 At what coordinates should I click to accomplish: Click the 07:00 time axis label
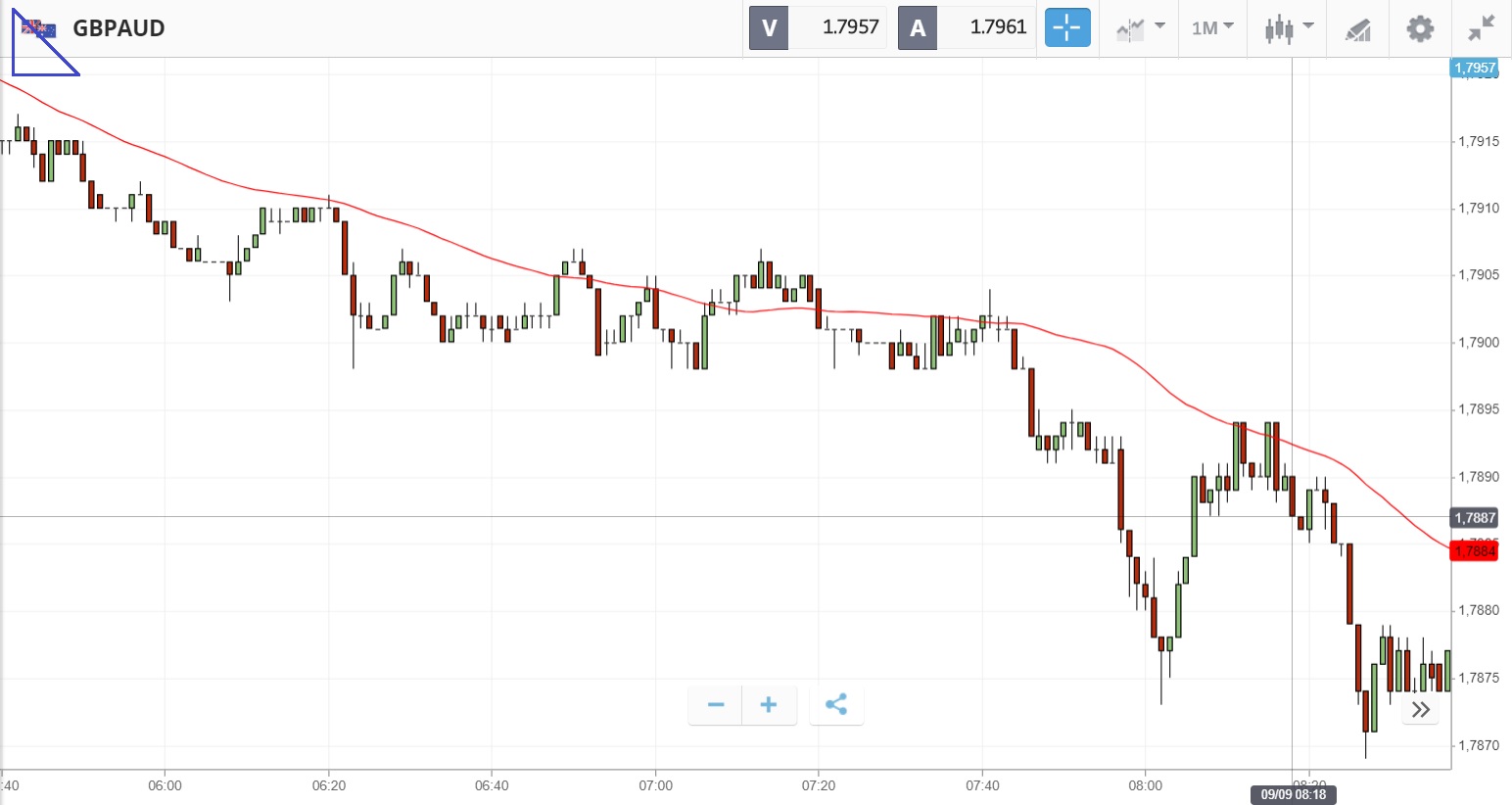click(x=655, y=785)
